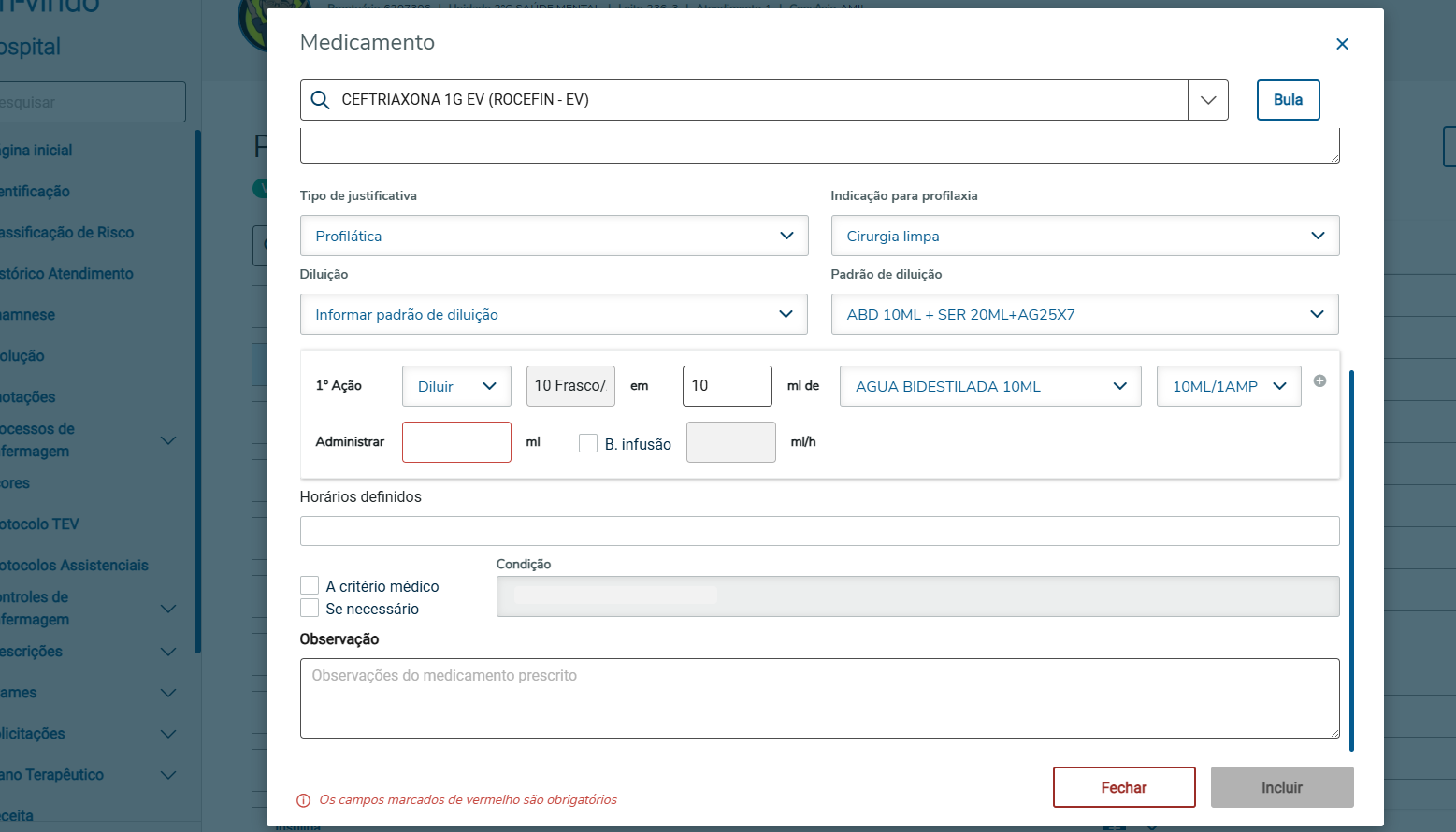
Task: Tick the Se necessário checkbox
Action: [310, 609]
